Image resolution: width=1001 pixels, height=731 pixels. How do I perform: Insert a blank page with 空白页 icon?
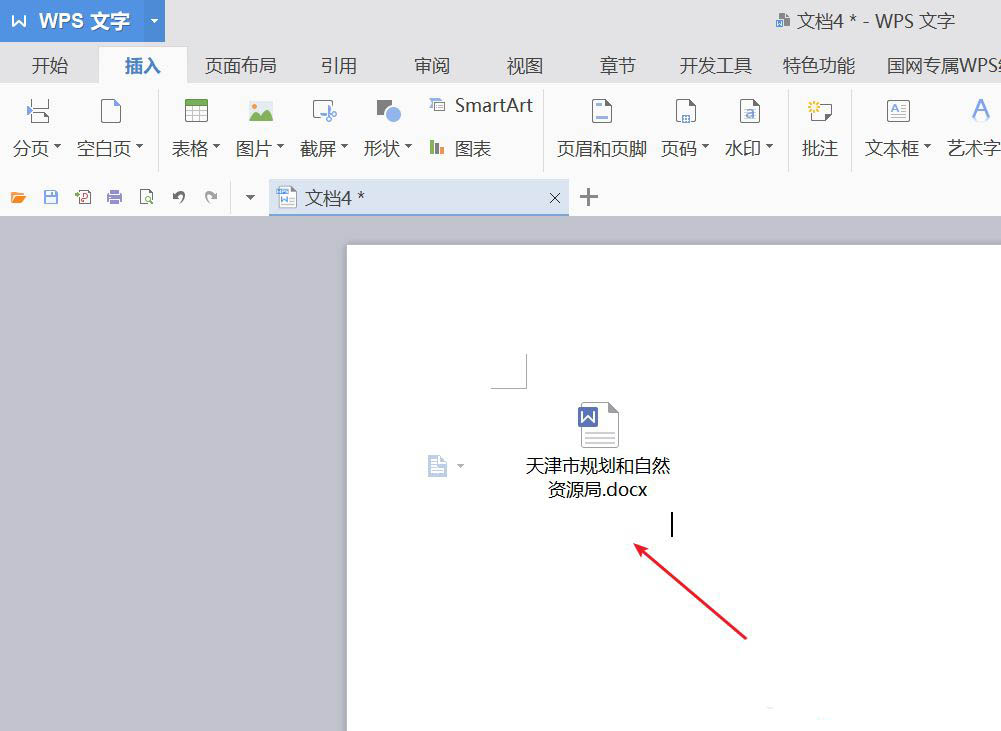pos(111,112)
